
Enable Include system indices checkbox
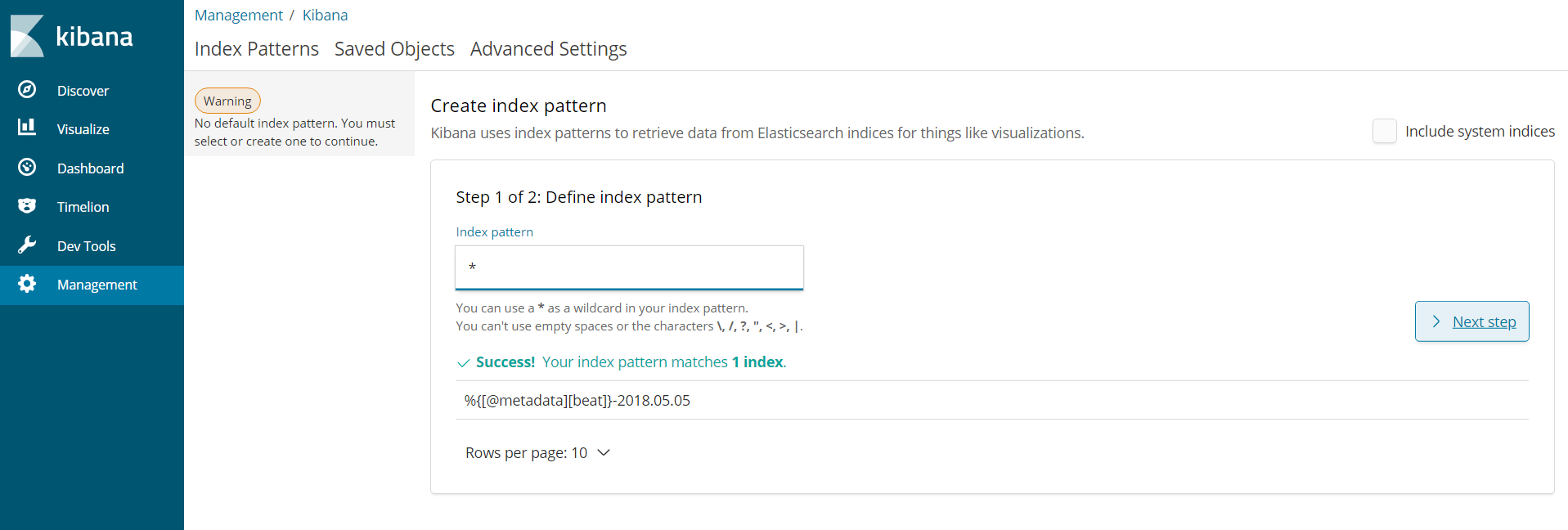coord(1384,131)
